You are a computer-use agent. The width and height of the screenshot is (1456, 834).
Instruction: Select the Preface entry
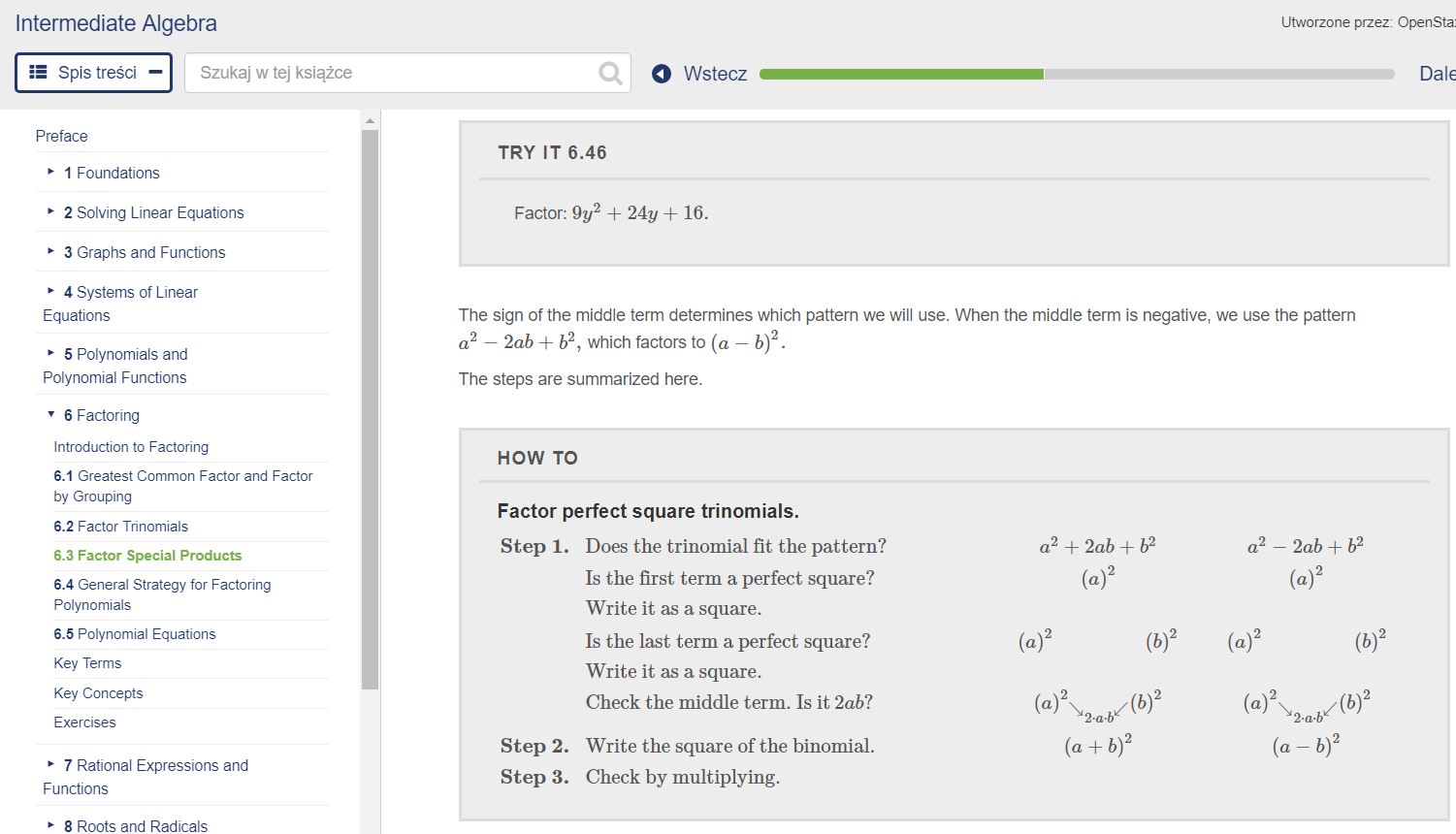click(x=61, y=136)
